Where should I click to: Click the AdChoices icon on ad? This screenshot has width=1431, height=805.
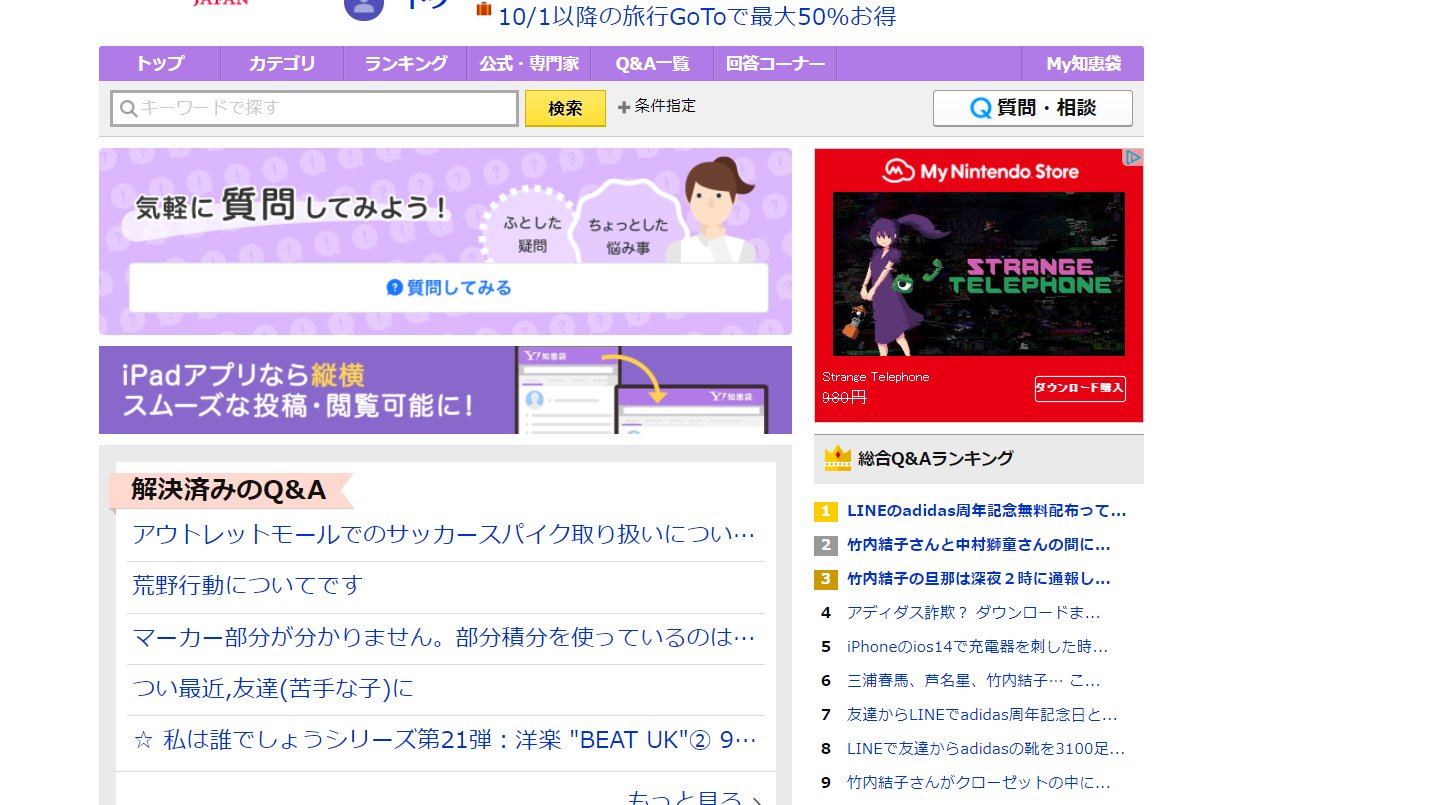tap(1133, 157)
